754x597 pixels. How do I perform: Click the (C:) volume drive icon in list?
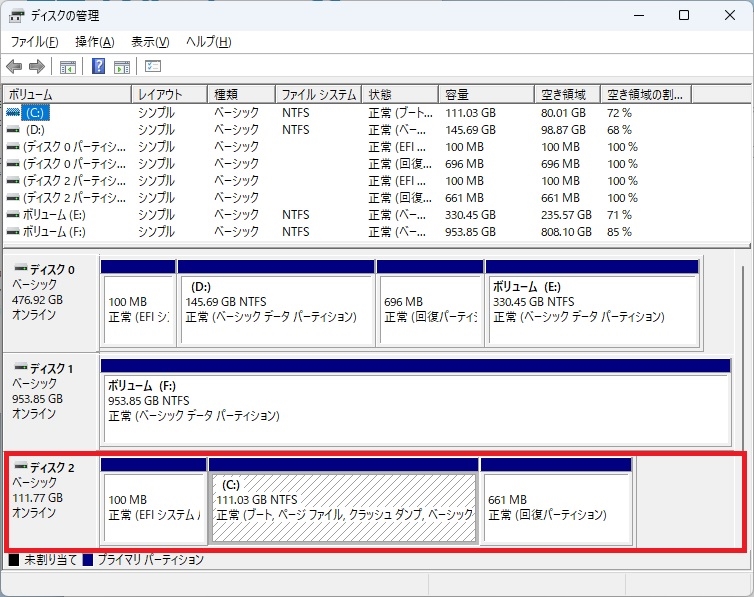13,112
